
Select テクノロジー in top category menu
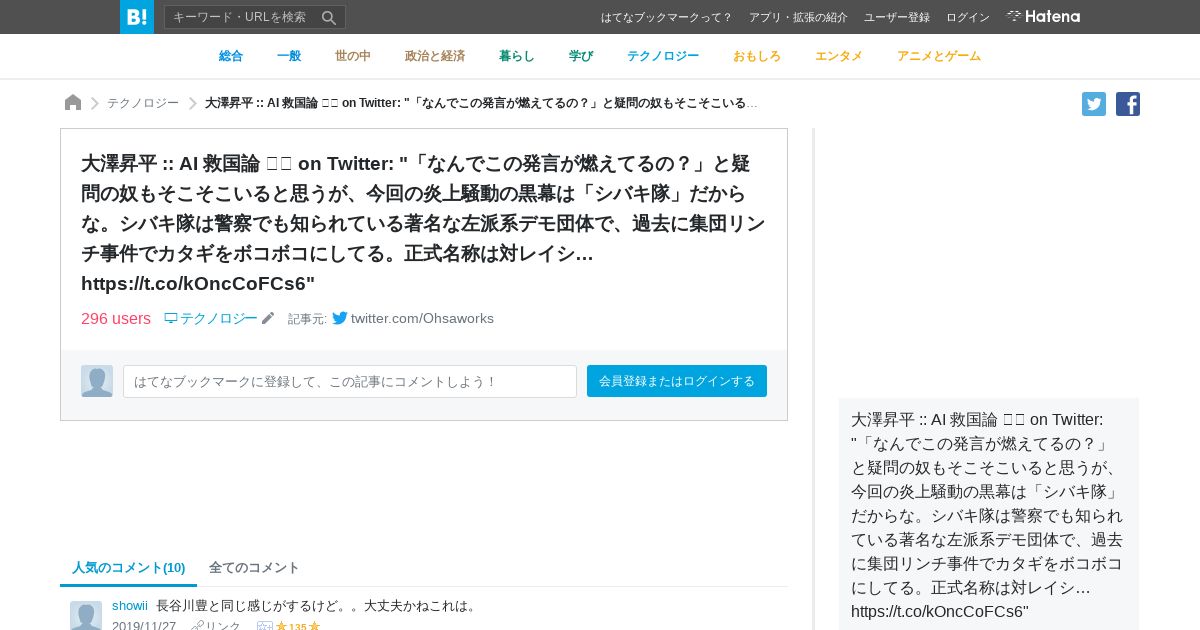point(663,56)
